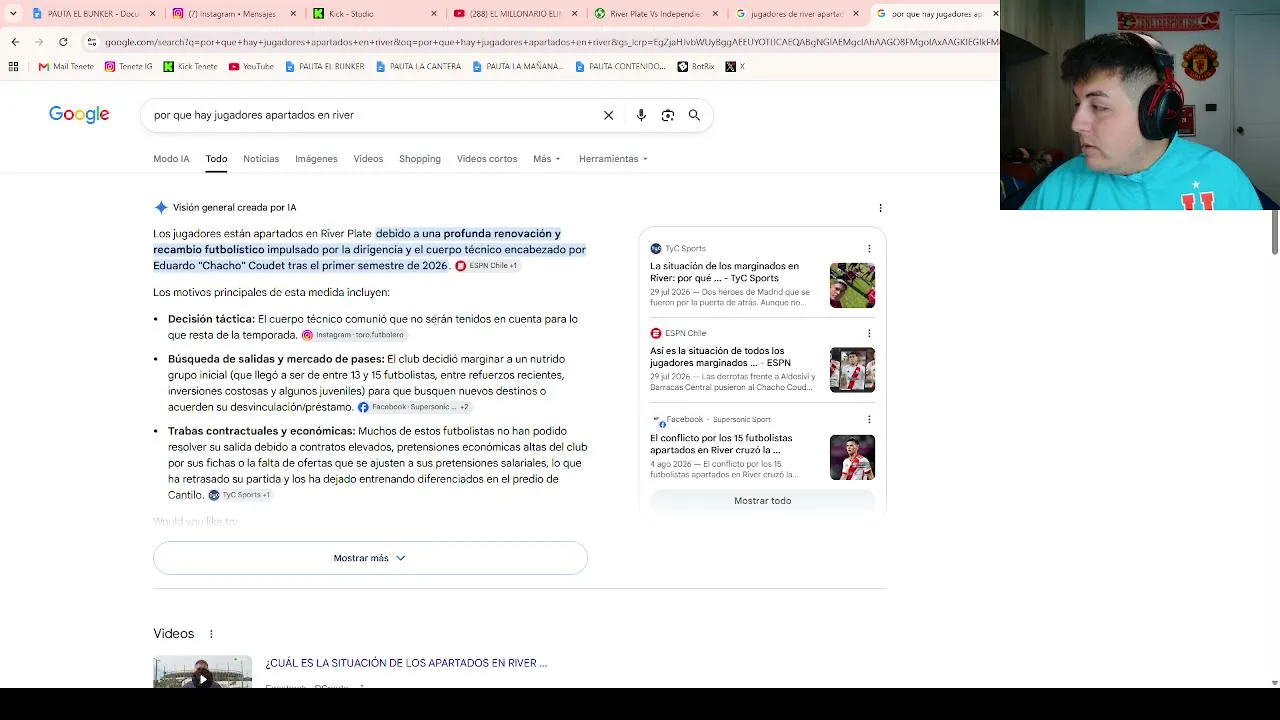Switch to River Plate Vs Independiente tab
The width and height of the screenshot is (1280, 720).
[655, 14]
